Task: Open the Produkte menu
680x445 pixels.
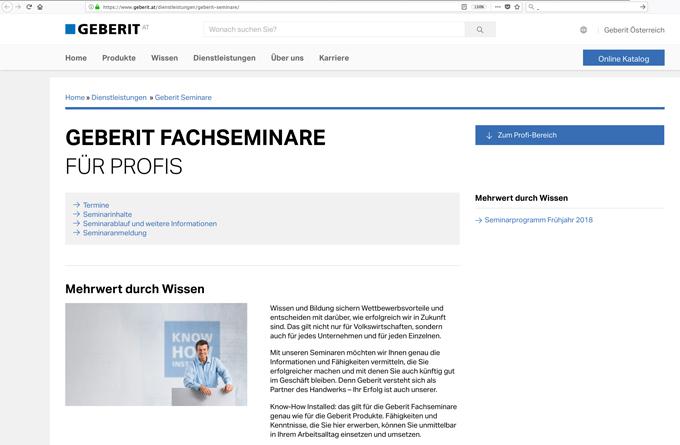Action: [119, 58]
